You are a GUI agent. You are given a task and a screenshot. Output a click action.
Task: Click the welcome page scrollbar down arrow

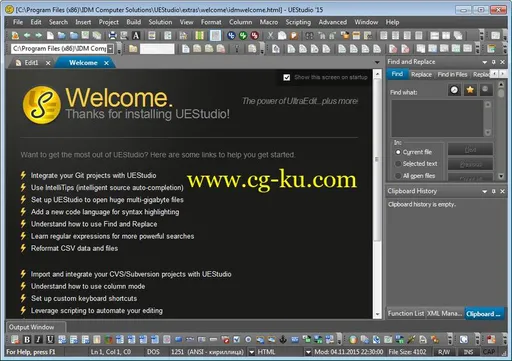coord(377,314)
